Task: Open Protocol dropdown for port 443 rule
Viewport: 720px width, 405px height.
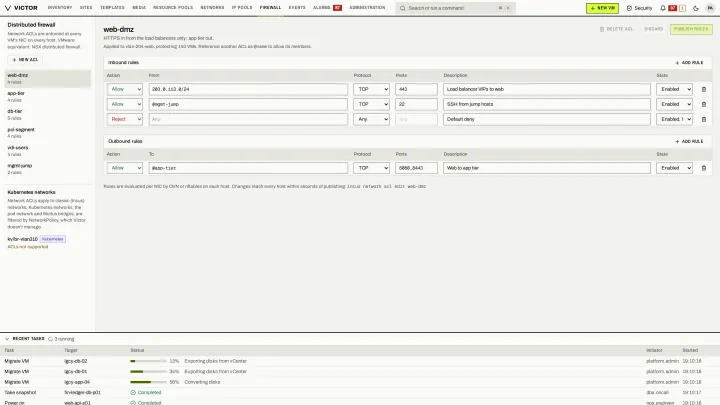Action: 371,89
